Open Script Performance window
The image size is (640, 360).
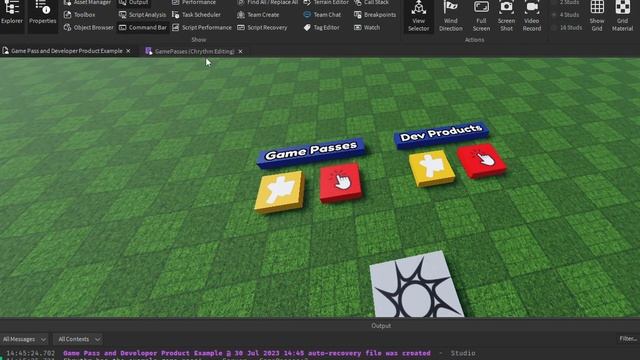[x=202, y=27]
